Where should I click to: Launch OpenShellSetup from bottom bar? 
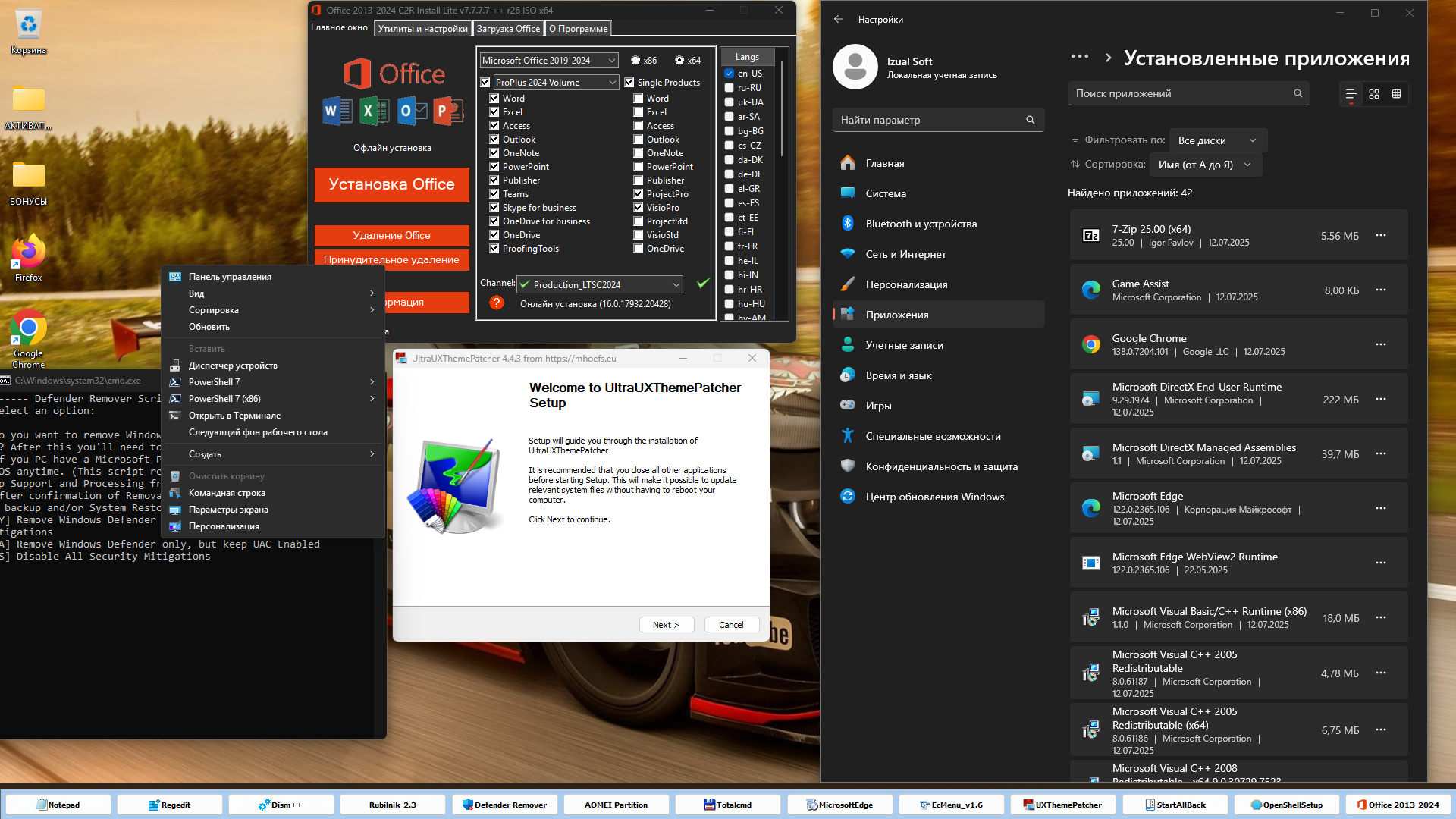coord(1286,805)
